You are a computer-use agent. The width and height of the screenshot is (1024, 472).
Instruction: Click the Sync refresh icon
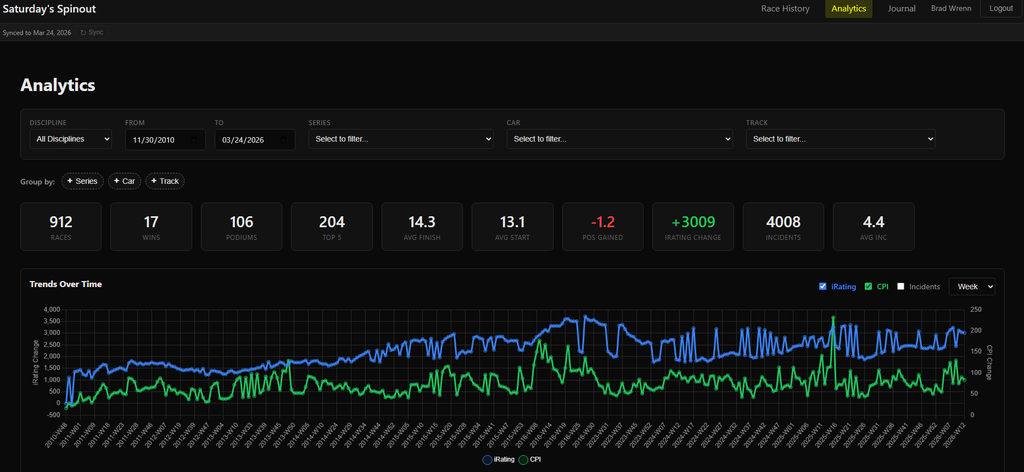click(x=83, y=32)
